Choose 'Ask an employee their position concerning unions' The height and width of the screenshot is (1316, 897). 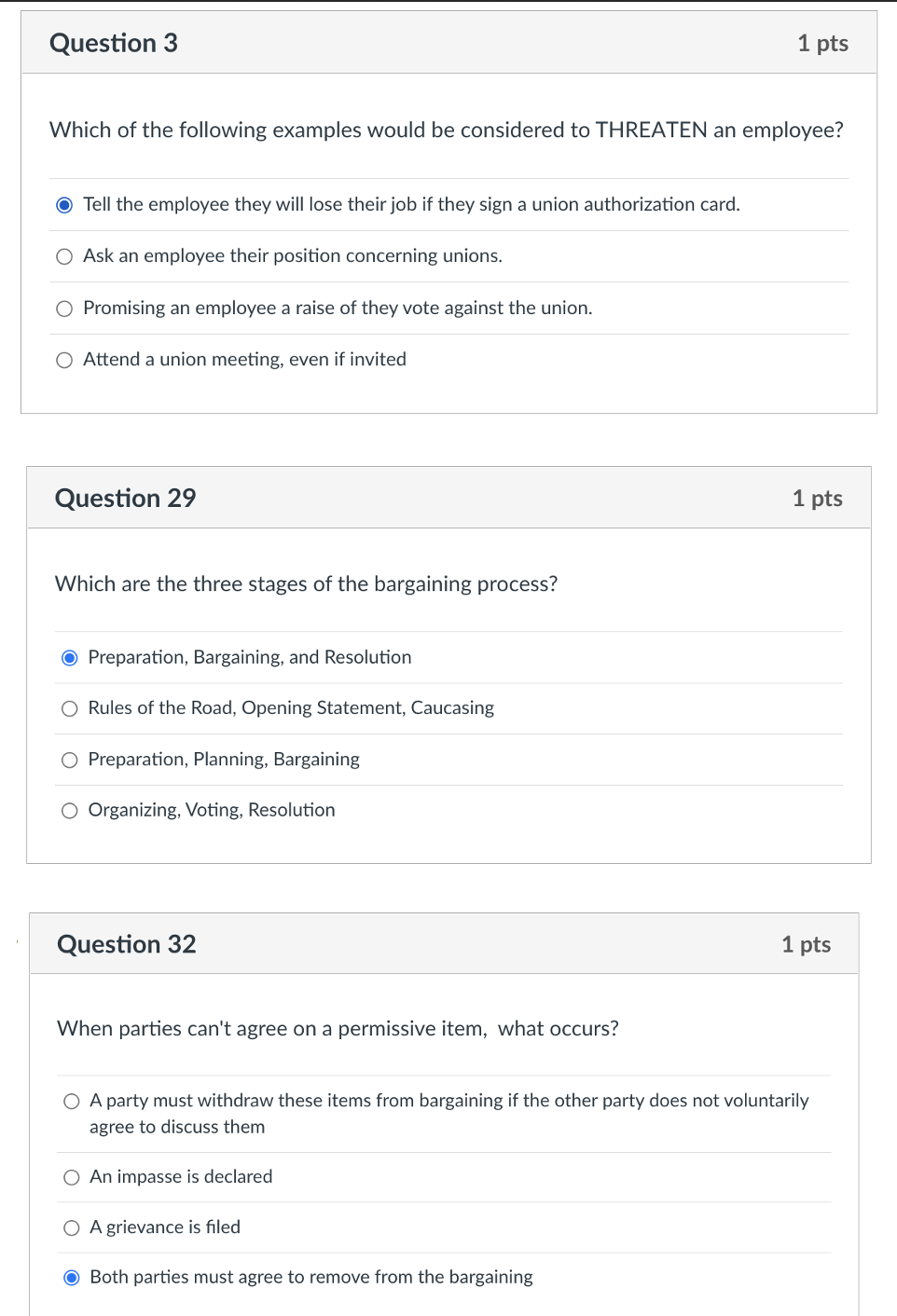coord(64,255)
